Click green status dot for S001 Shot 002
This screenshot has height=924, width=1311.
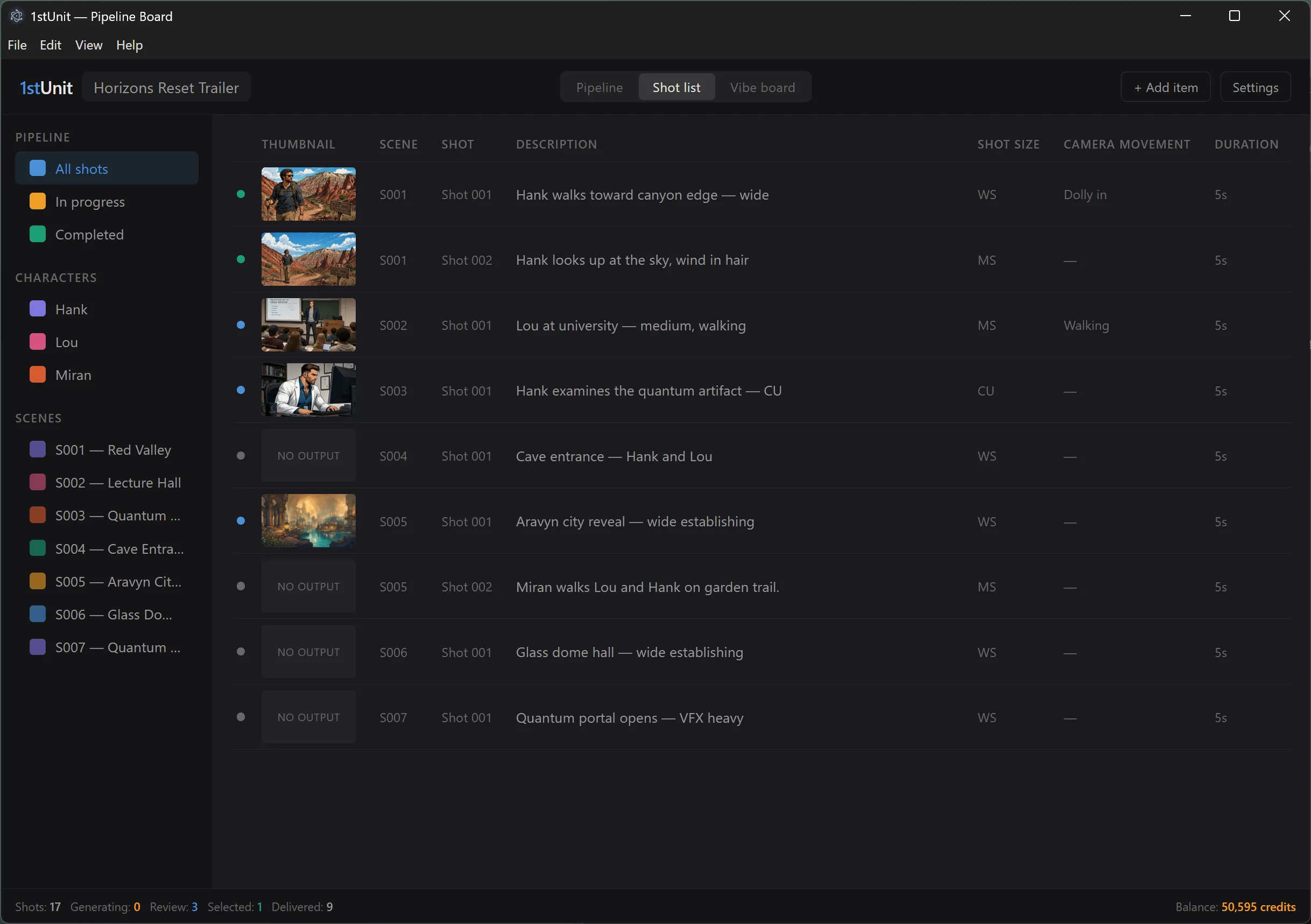241,259
